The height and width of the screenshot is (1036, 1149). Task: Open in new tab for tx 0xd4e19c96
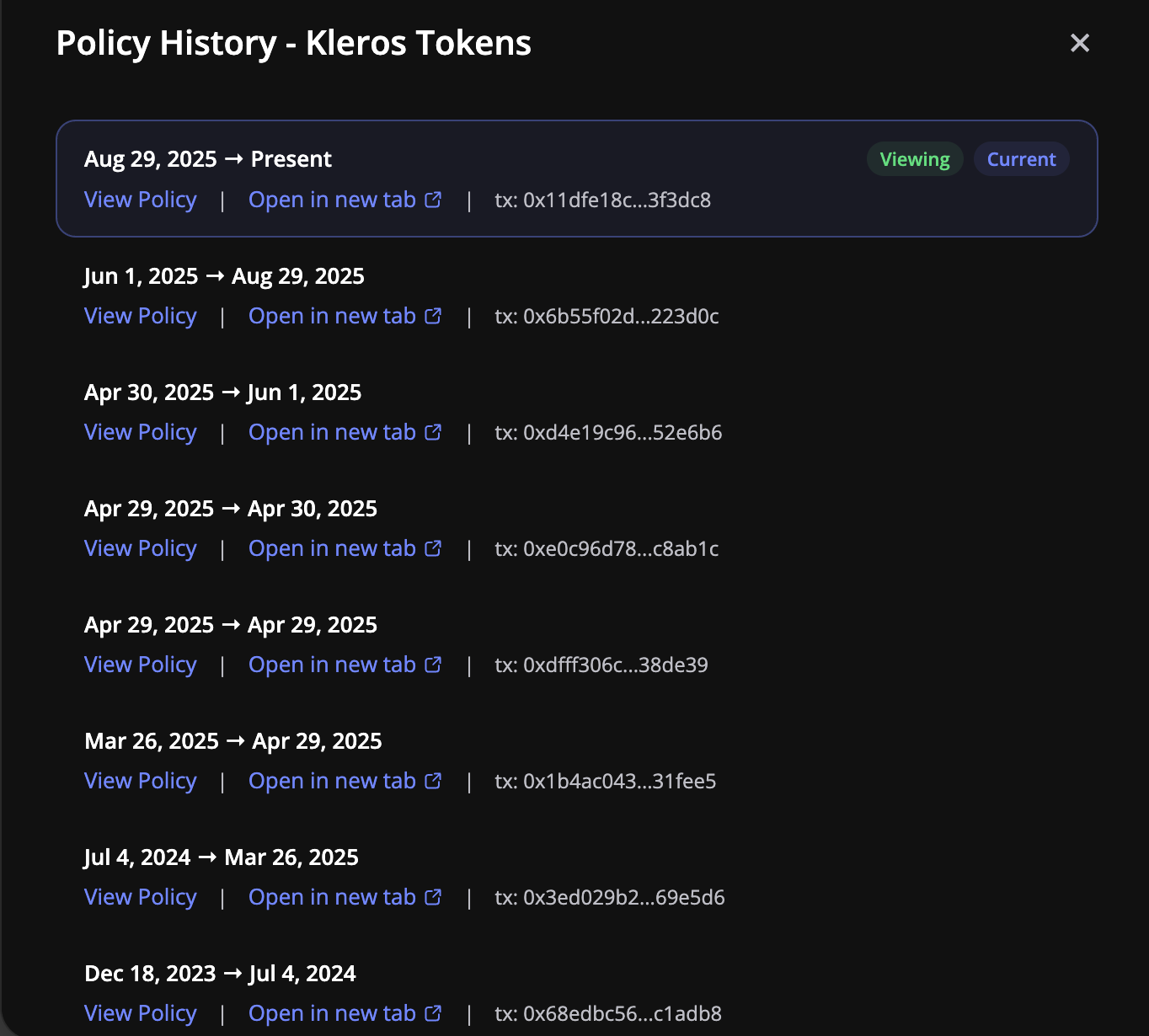(x=345, y=432)
